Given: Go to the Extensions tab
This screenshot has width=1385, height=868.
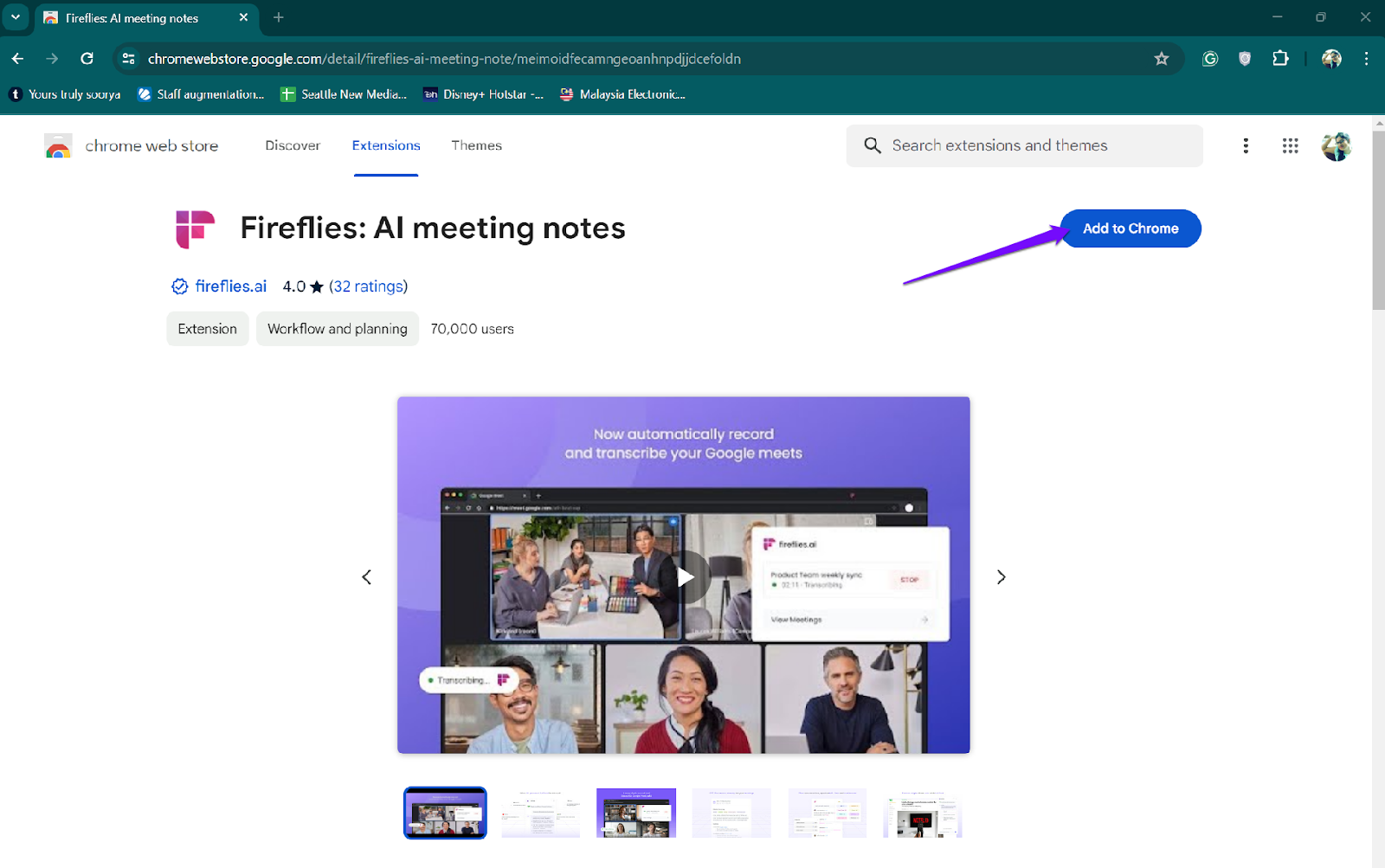Looking at the screenshot, I should tap(386, 145).
